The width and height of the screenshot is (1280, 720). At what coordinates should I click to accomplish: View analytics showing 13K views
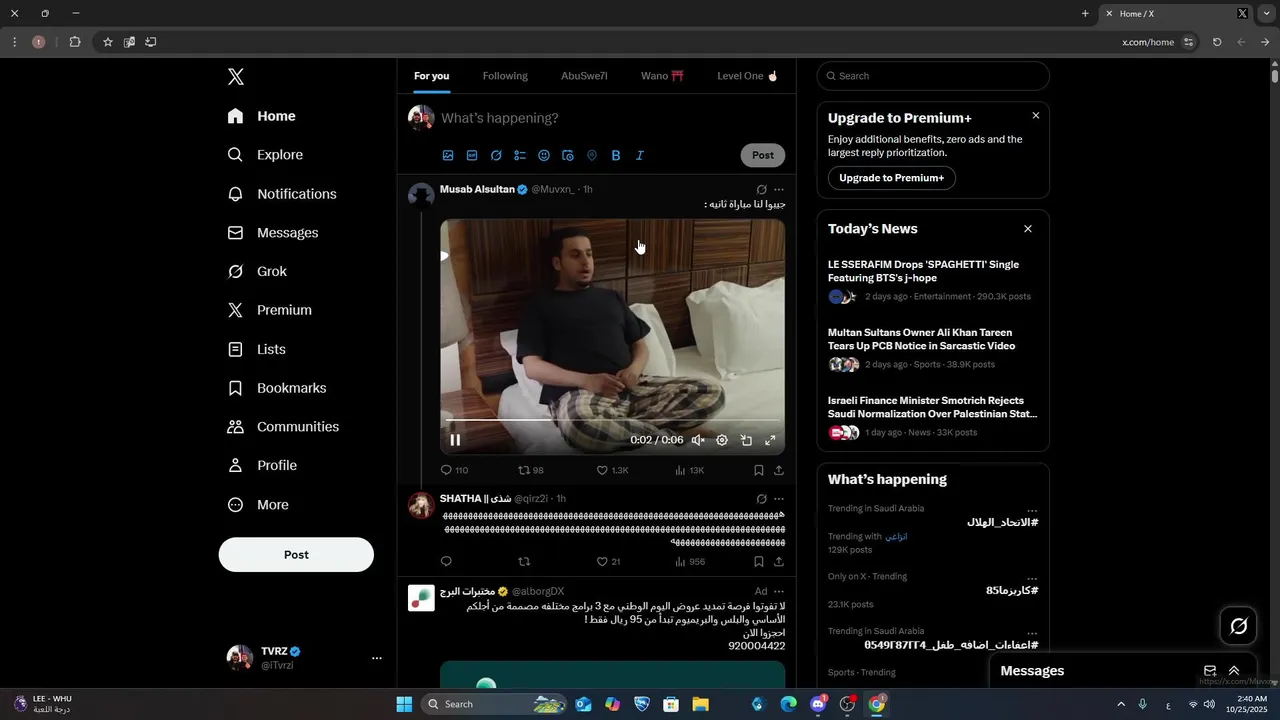click(690, 470)
